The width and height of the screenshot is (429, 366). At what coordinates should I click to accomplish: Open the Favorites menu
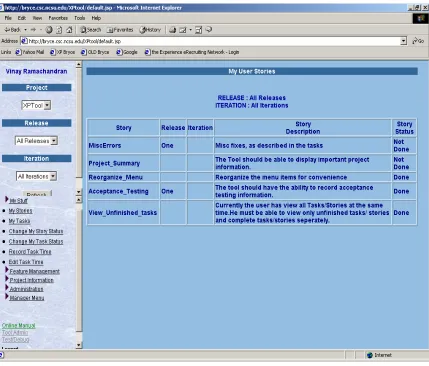click(58, 18)
